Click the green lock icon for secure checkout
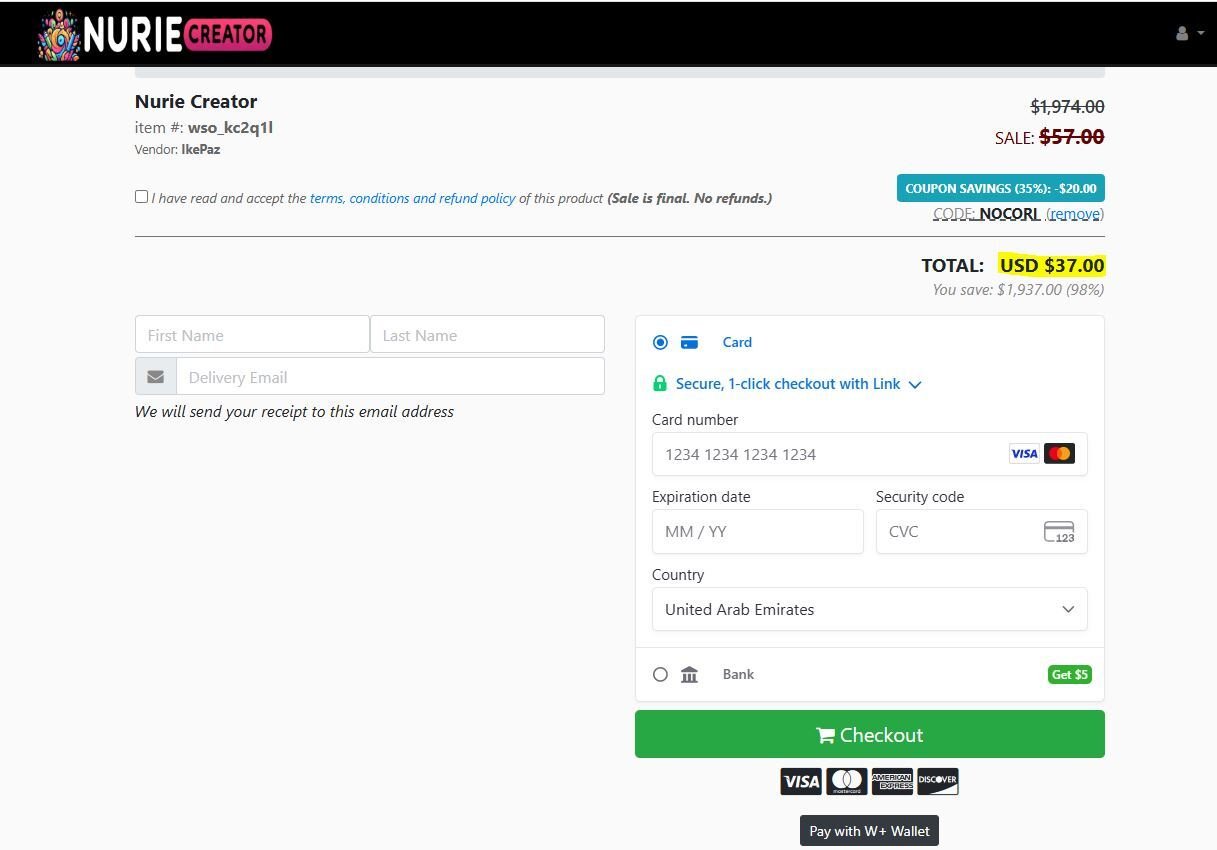This screenshot has height=850, width=1217. (x=660, y=384)
